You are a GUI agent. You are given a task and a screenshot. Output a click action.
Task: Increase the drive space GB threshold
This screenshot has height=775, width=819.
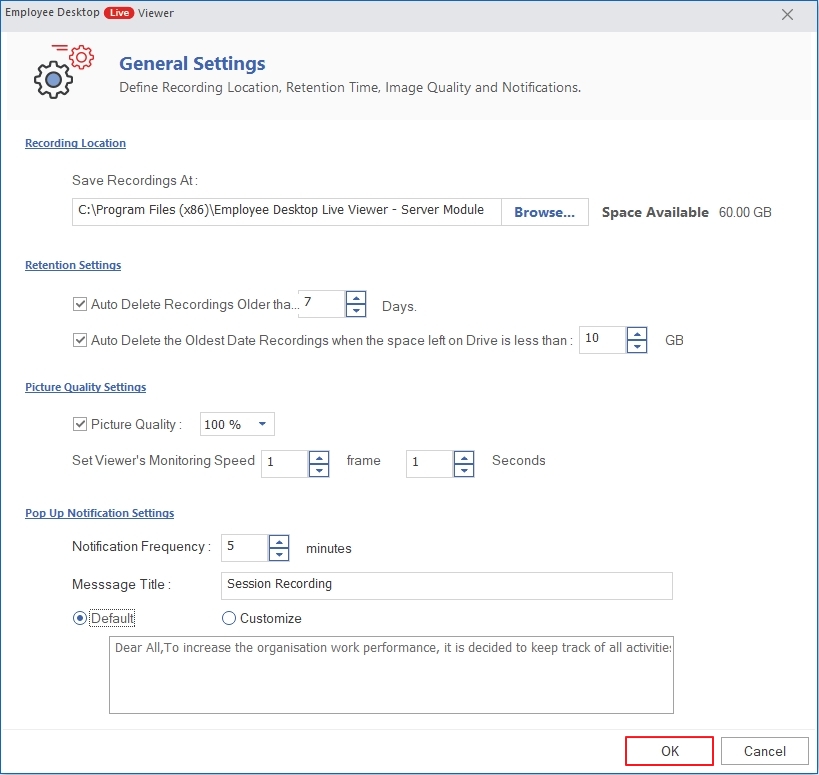click(637, 333)
